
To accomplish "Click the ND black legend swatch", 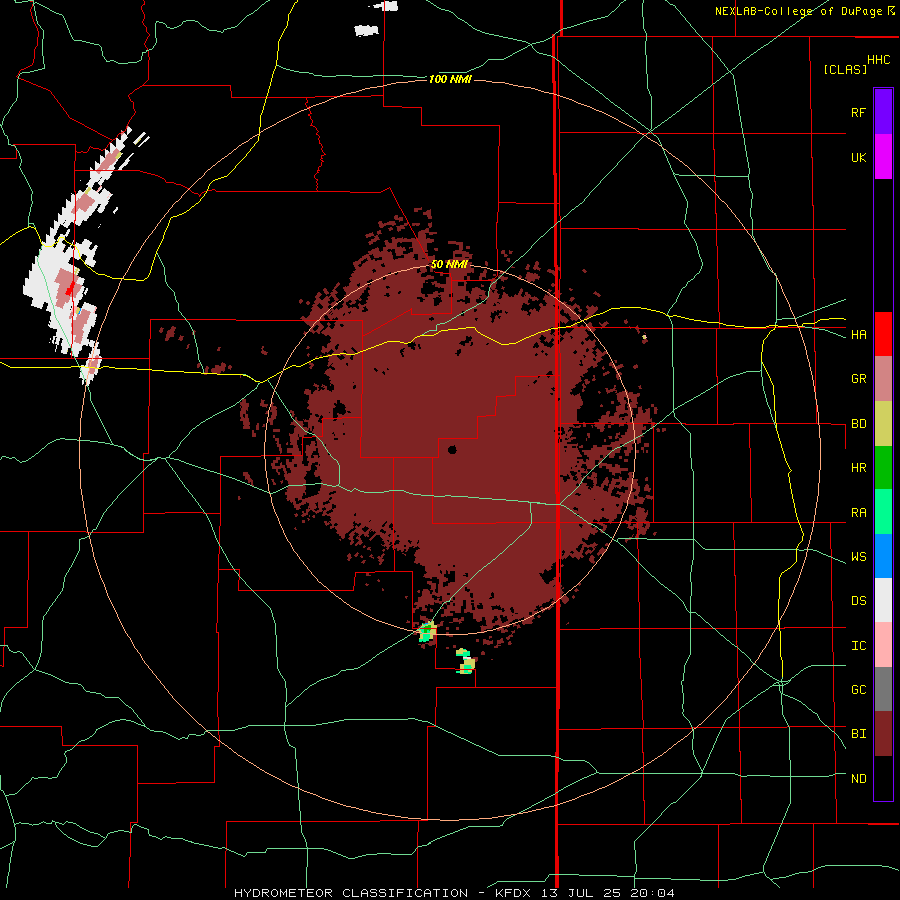I will tap(883, 778).
